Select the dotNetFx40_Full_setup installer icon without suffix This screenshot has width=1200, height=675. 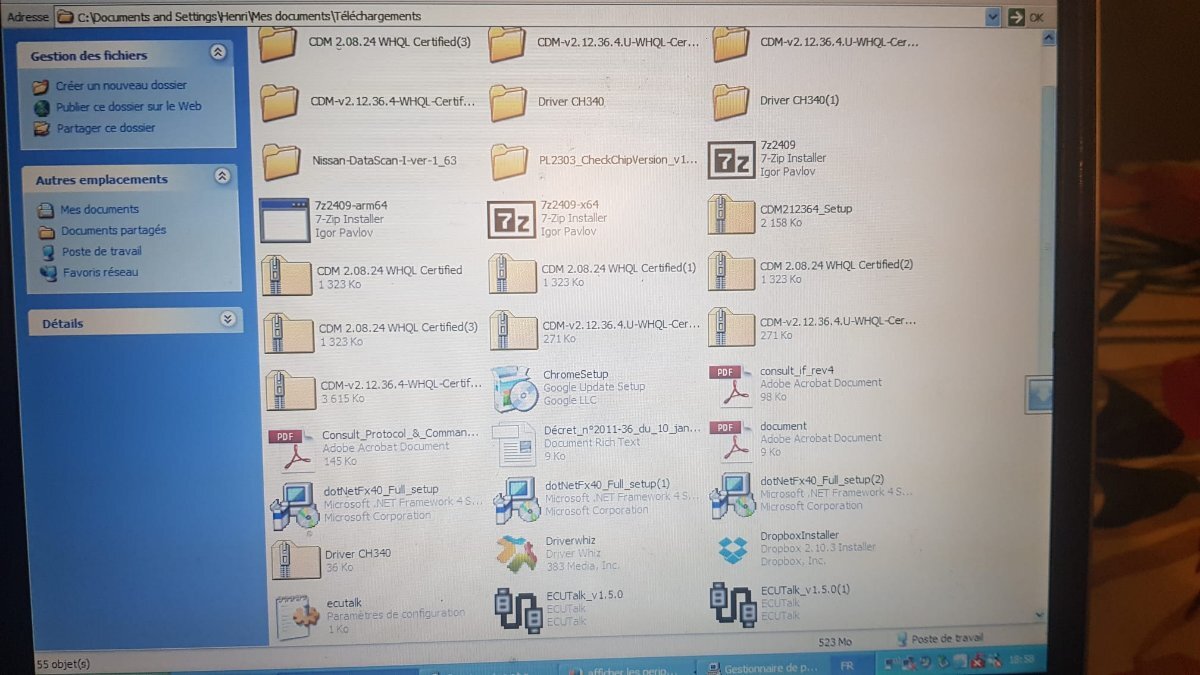tap(295, 505)
